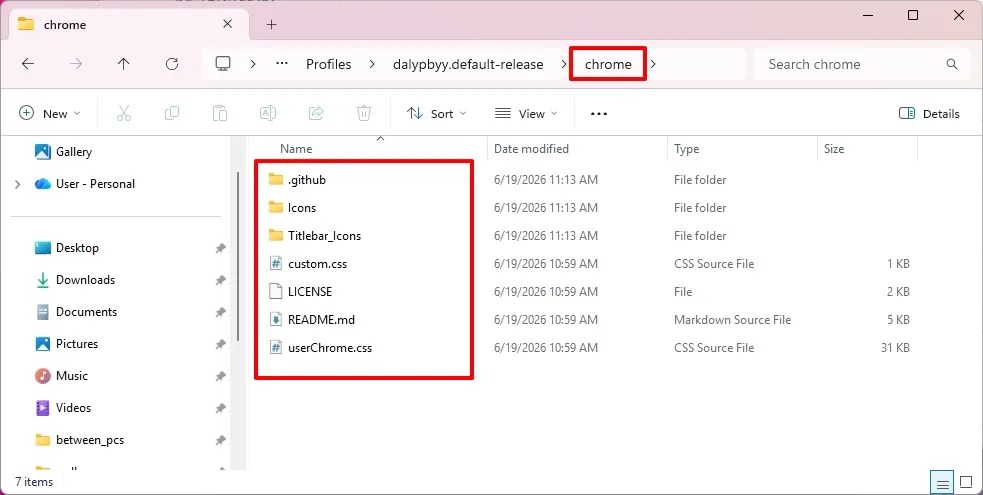Screen dimensions: 983x495
Task: Click the Titlebar_Icons folder icon
Action: pos(276,236)
